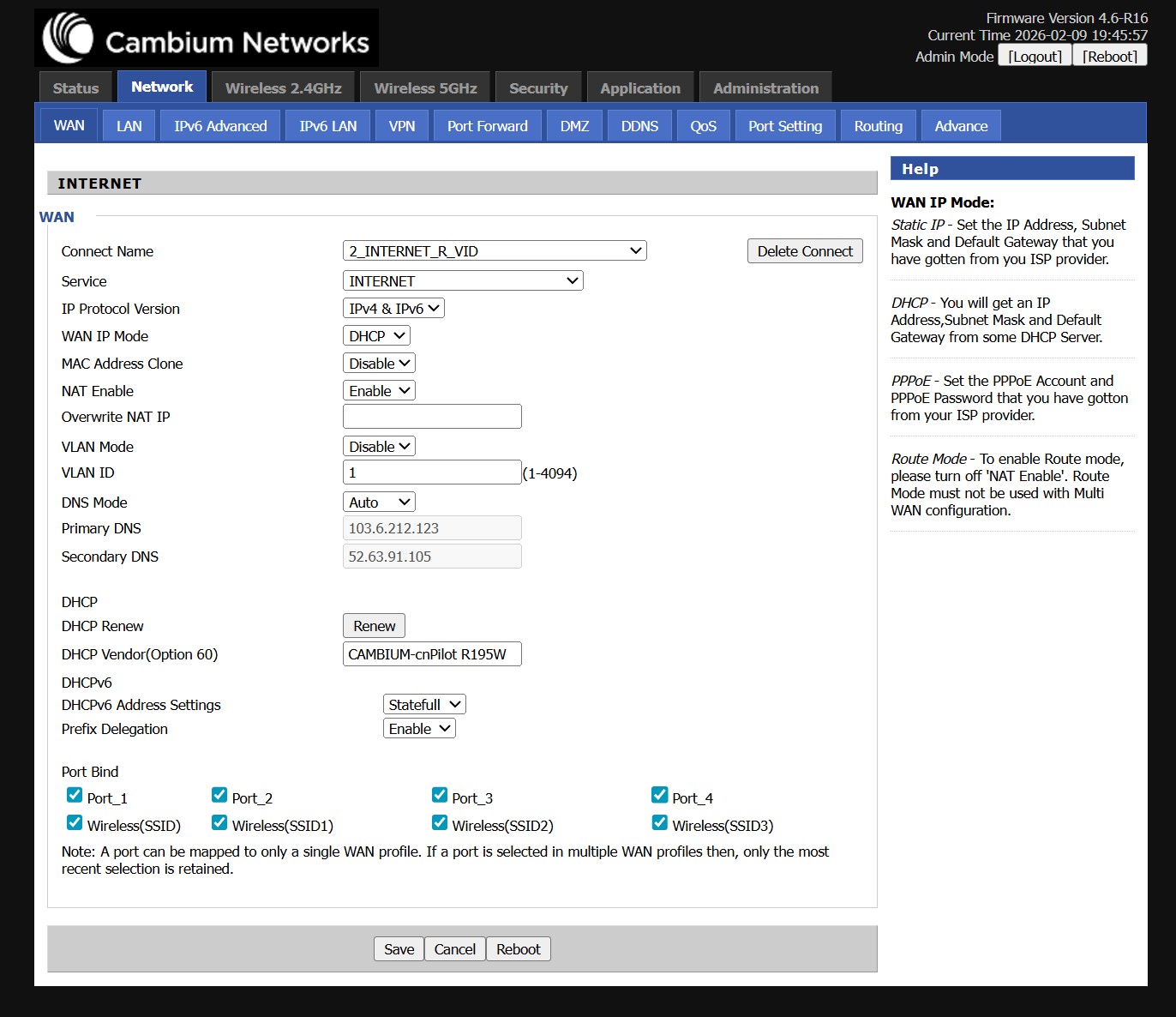Click the Logout link
The image size is (1176, 1017).
pyautogui.click(x=1035, y=57)
